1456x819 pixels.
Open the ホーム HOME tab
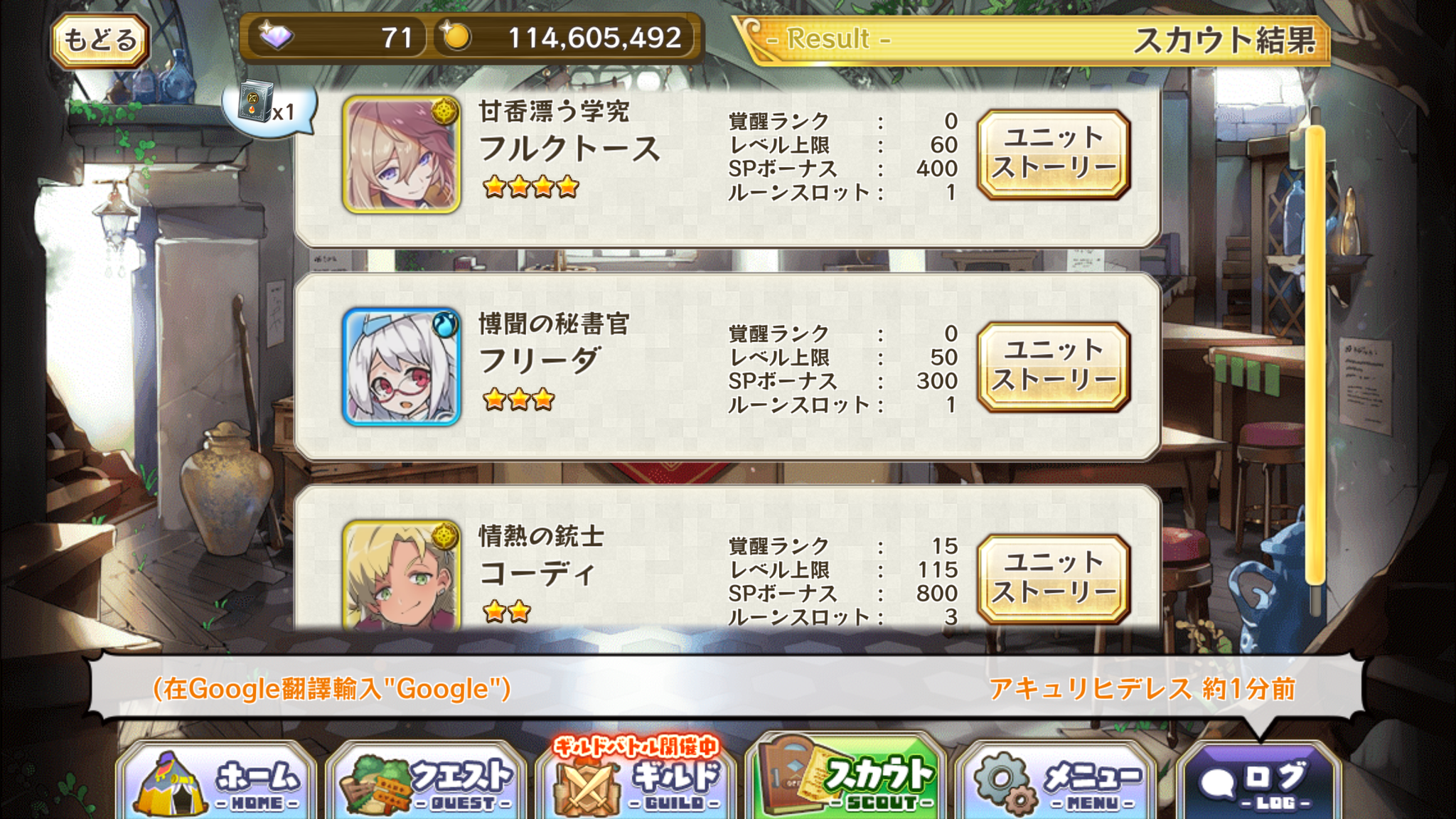click(x=217, y=781)
